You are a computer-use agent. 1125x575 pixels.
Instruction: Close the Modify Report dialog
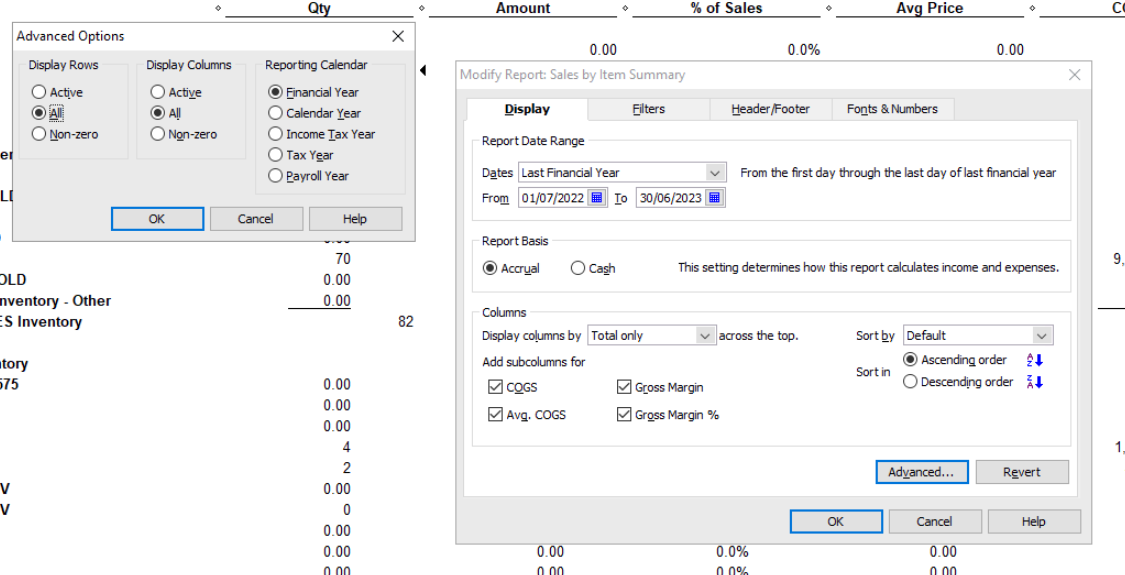pyautogui.click(x=1074, y=75)
